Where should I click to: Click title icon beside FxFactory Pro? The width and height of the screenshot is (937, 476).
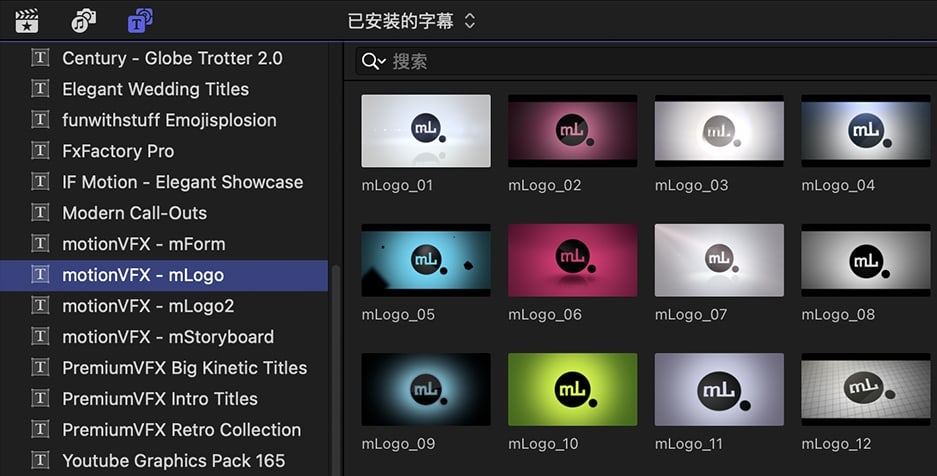point(40,150)
